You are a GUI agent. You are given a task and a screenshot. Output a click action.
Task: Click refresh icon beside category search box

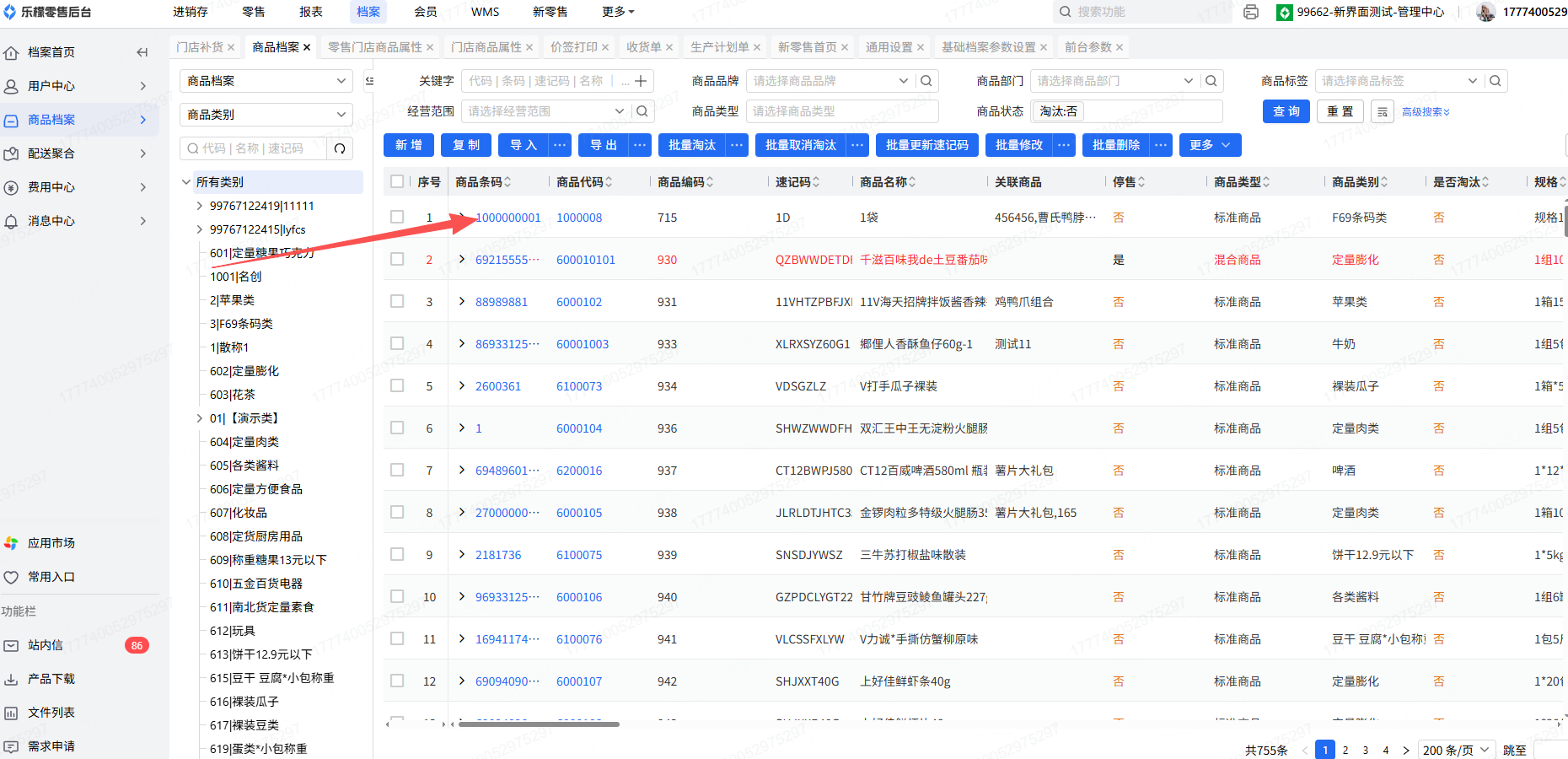click(340, 148)
